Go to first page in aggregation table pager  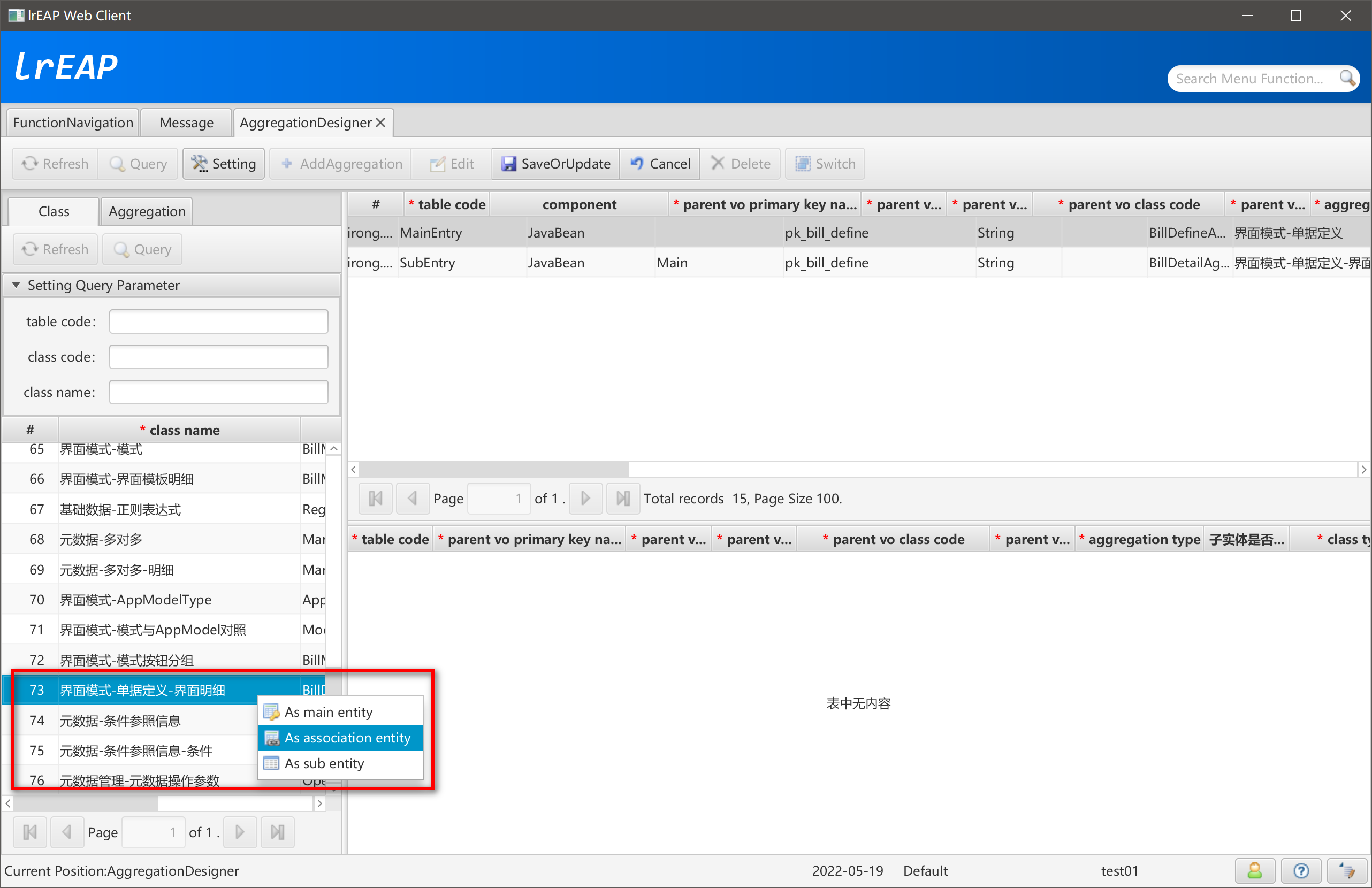(376, 499)
